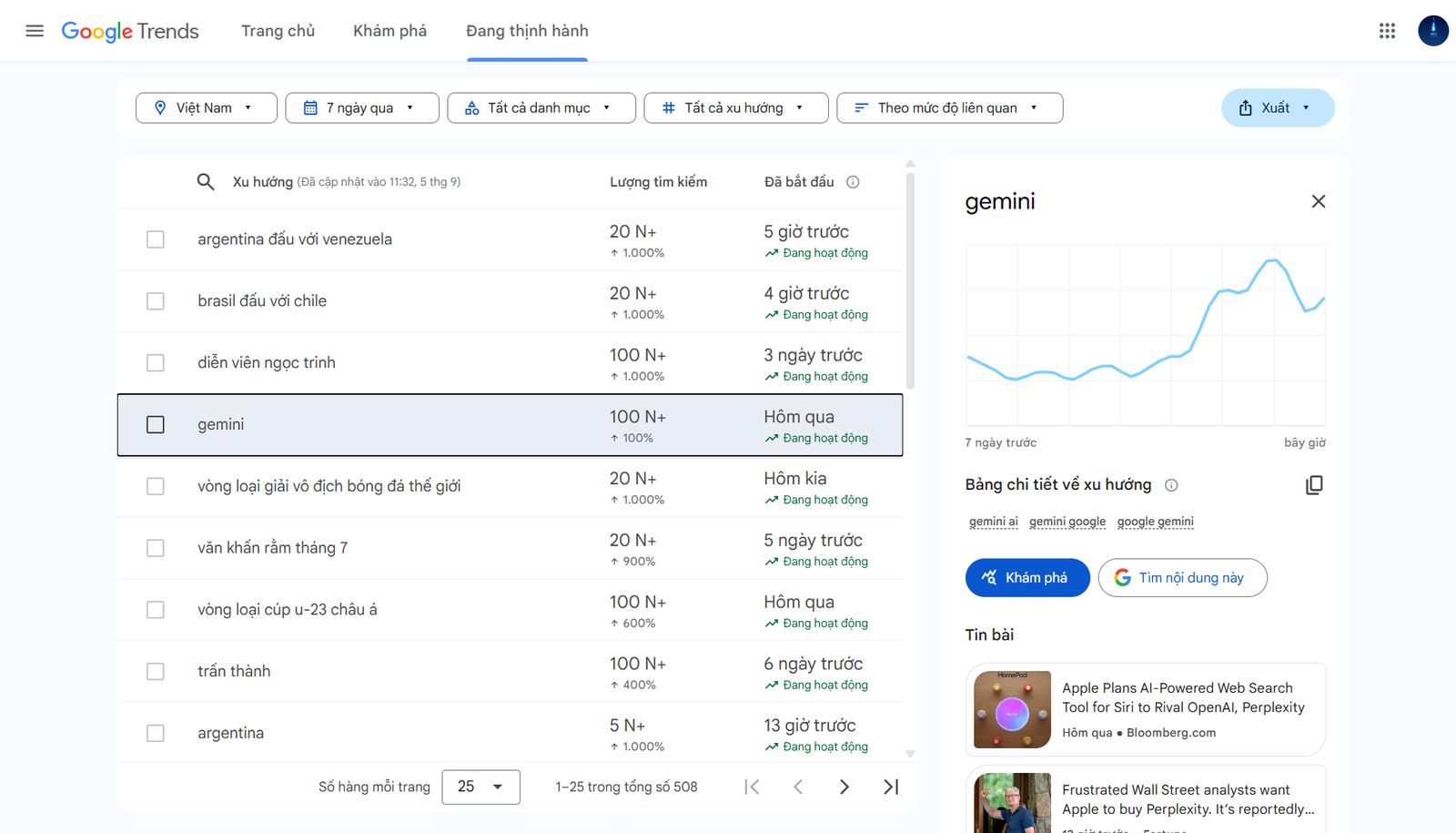Click the blue 'Khám phá' explore button
The image size is (1456, 833).
pos(1027,578)
